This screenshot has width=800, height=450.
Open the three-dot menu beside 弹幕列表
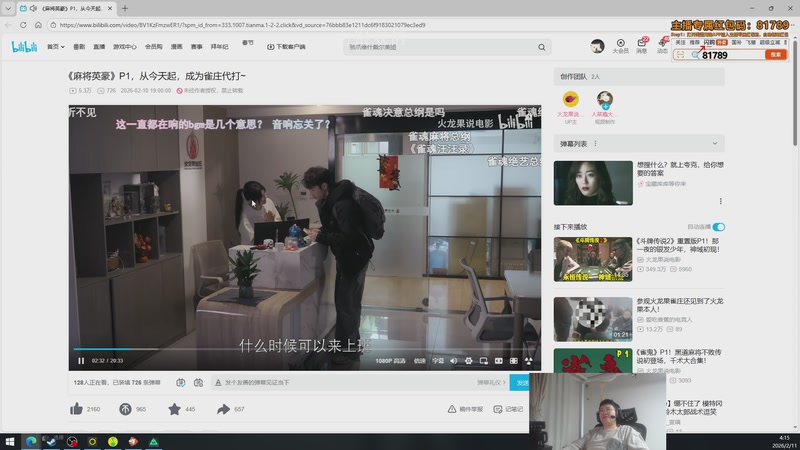pos(595,143)
